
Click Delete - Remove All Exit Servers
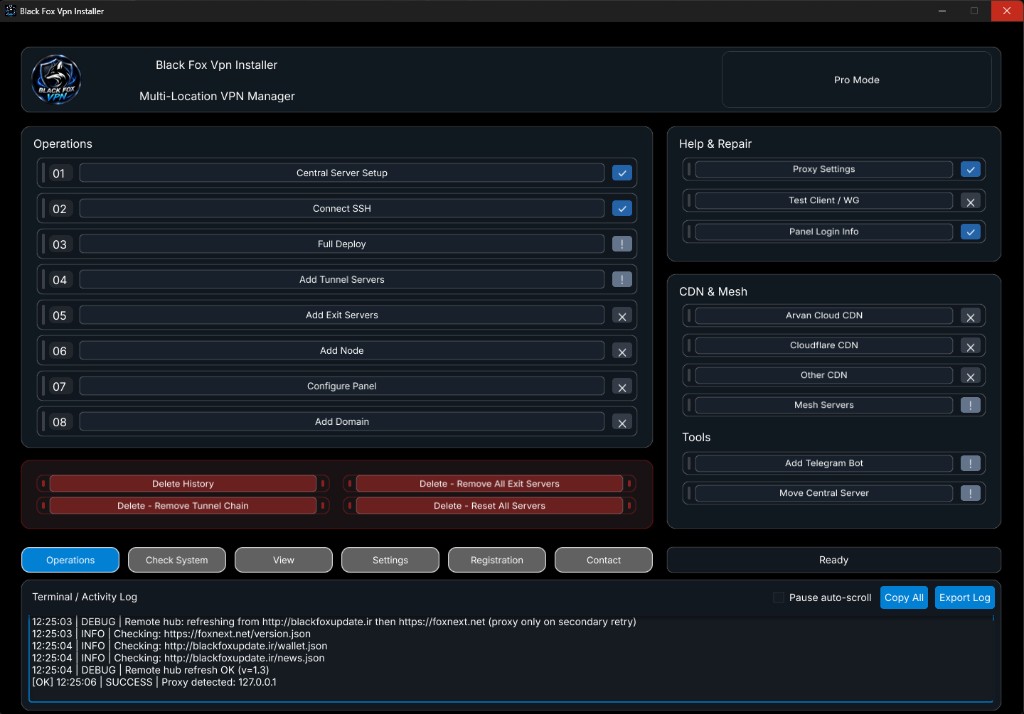(x=489, y=483)
